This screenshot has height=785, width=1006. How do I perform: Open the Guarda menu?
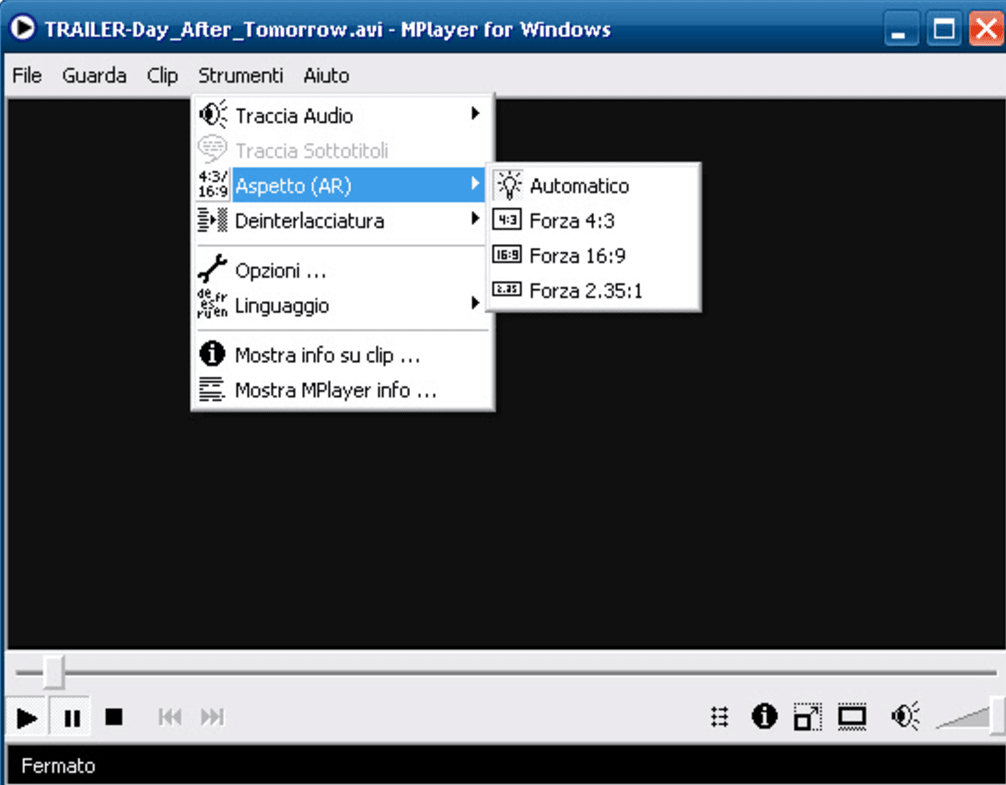point(94,75)
